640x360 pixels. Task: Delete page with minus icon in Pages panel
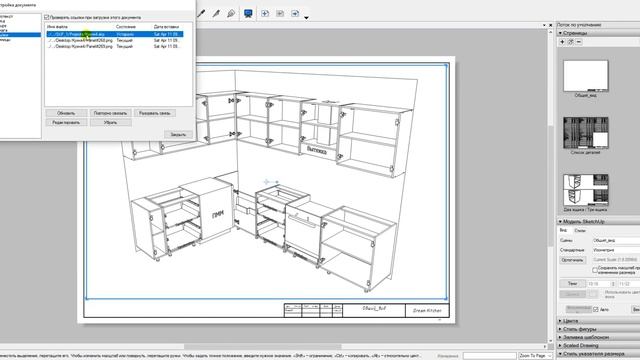click(x=579, y=42)
